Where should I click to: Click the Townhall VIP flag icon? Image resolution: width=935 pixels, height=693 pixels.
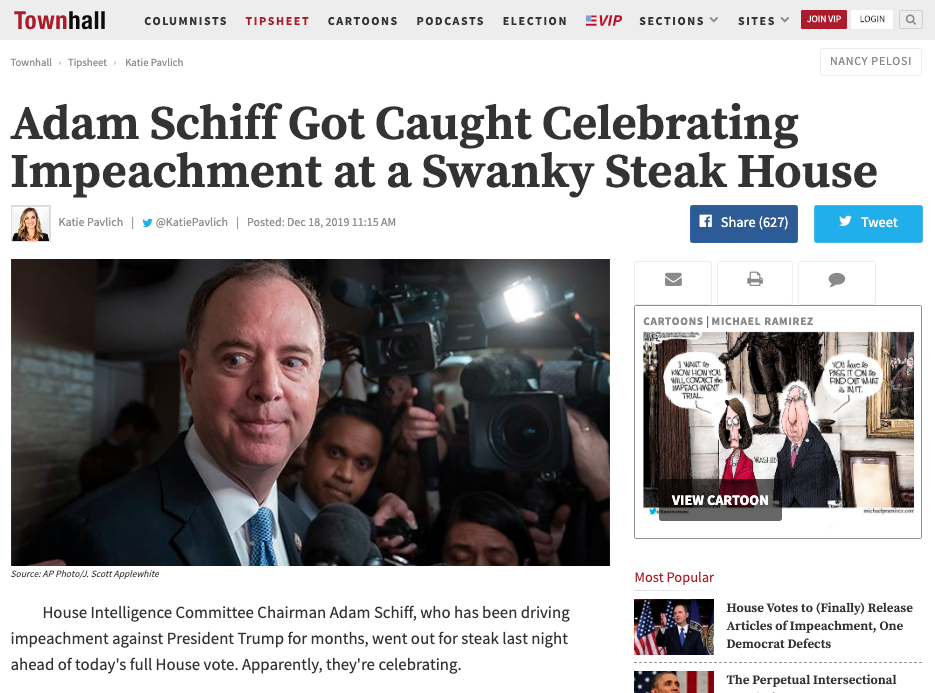click(591, 19)
